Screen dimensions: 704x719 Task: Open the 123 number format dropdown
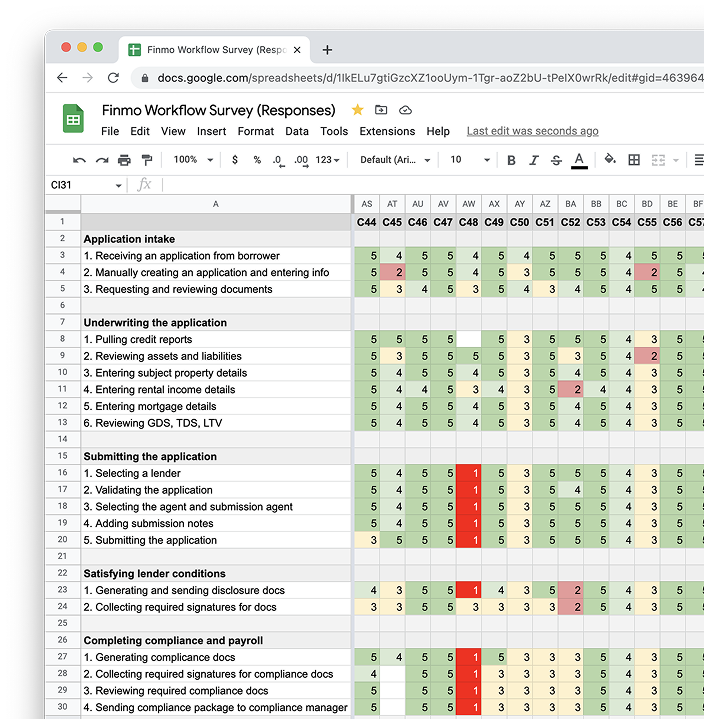pos(327,160)
